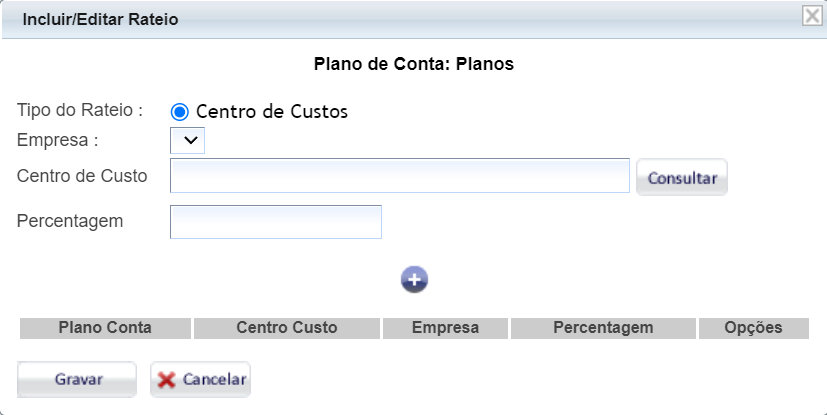Click the Centro Custo column header
The width and height of the screenshot is (827, 415).
[287, 328]
